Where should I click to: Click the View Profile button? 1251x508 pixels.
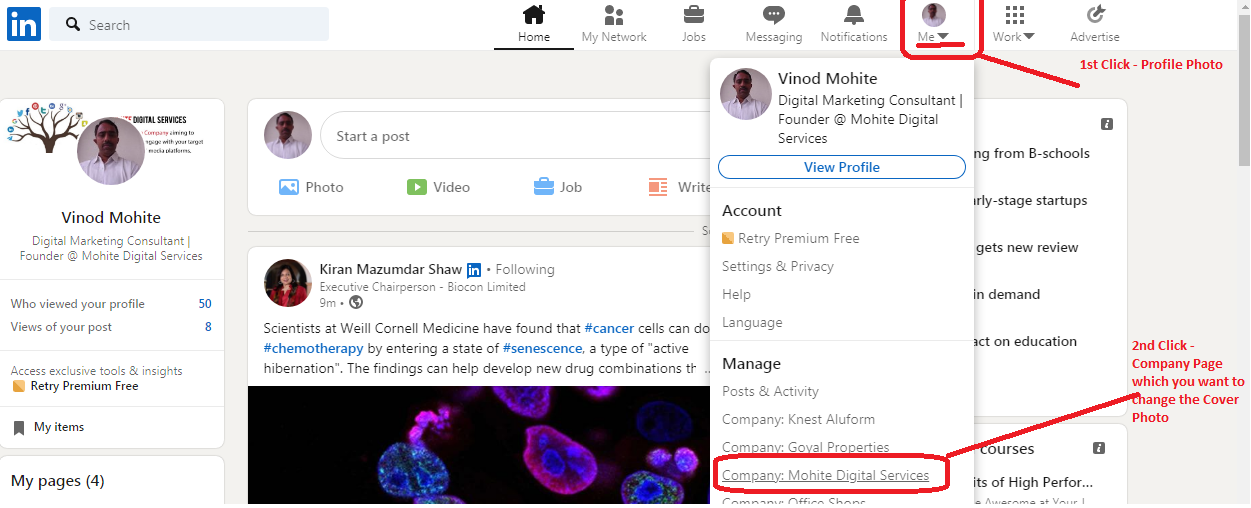(842, 167)
